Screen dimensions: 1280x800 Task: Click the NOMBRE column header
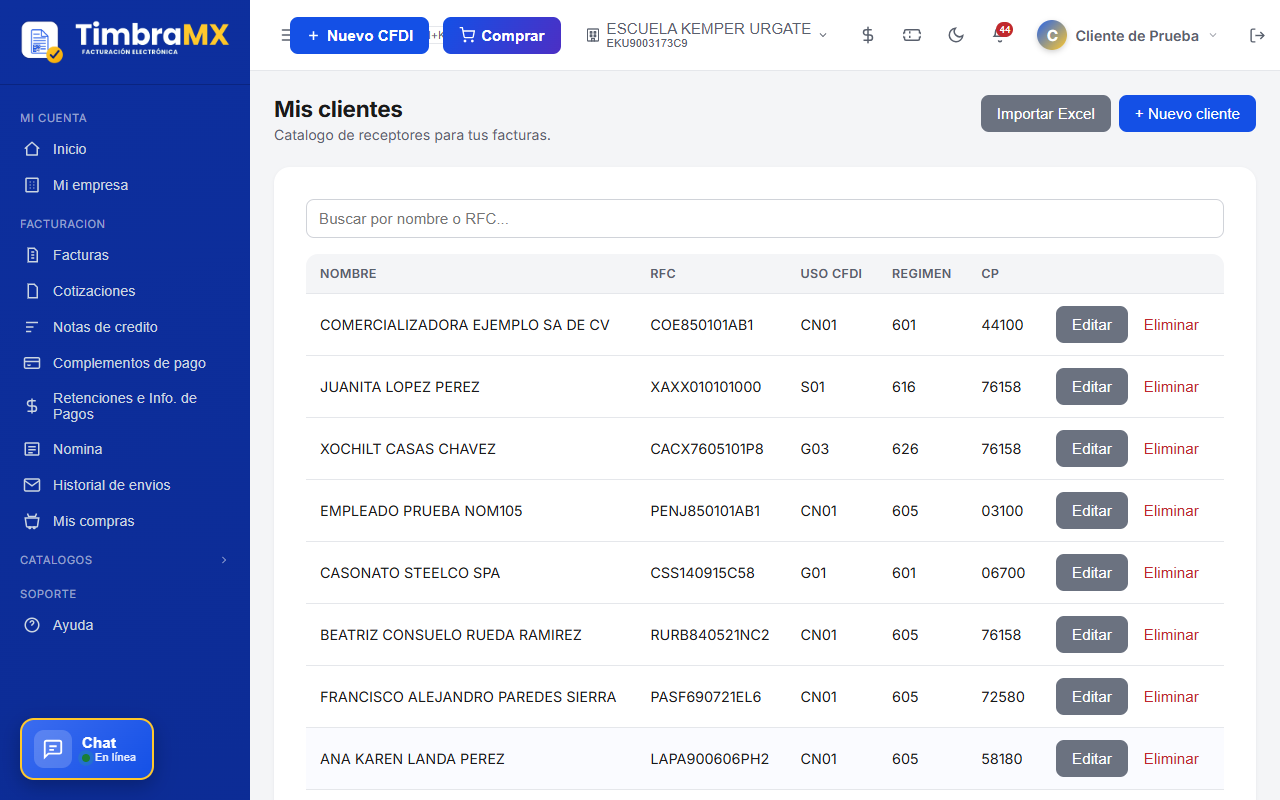coord(348,274)
